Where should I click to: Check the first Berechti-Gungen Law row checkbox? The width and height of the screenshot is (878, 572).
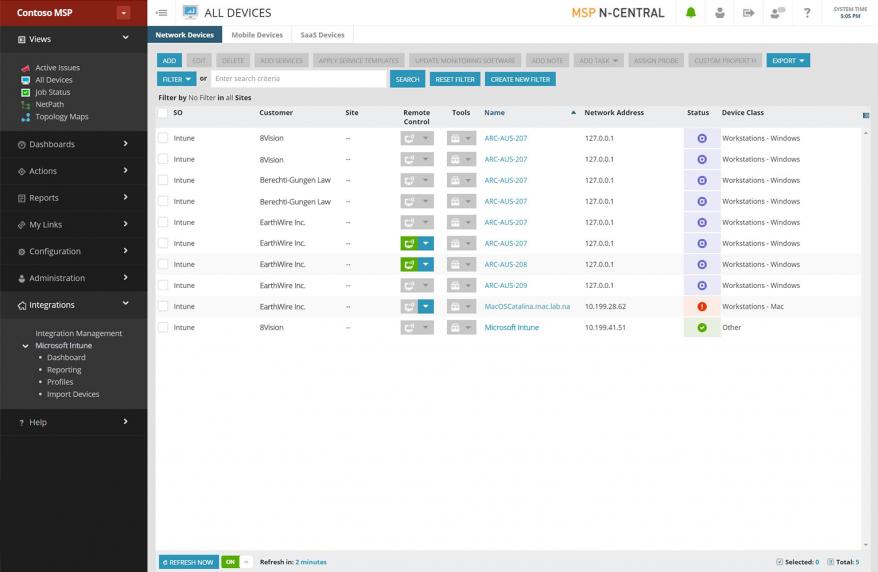(x=162, y=180)
